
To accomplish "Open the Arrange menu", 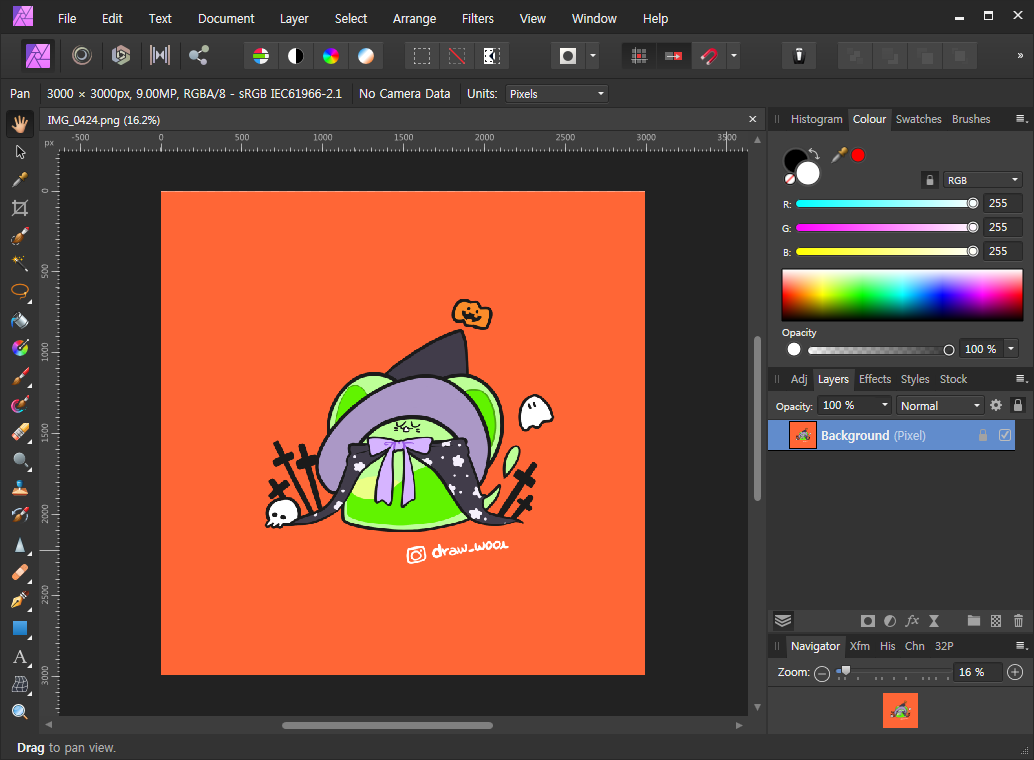I will pos(414,18).
